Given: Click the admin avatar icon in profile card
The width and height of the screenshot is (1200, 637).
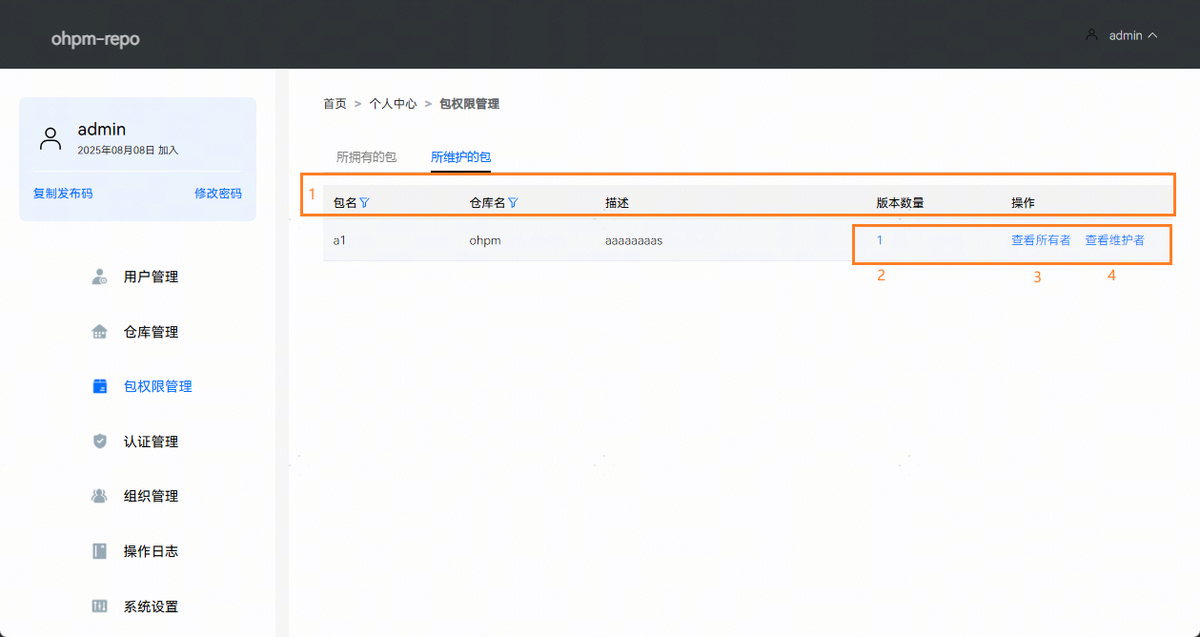Looking at the screenshot, I should (50, 138).
